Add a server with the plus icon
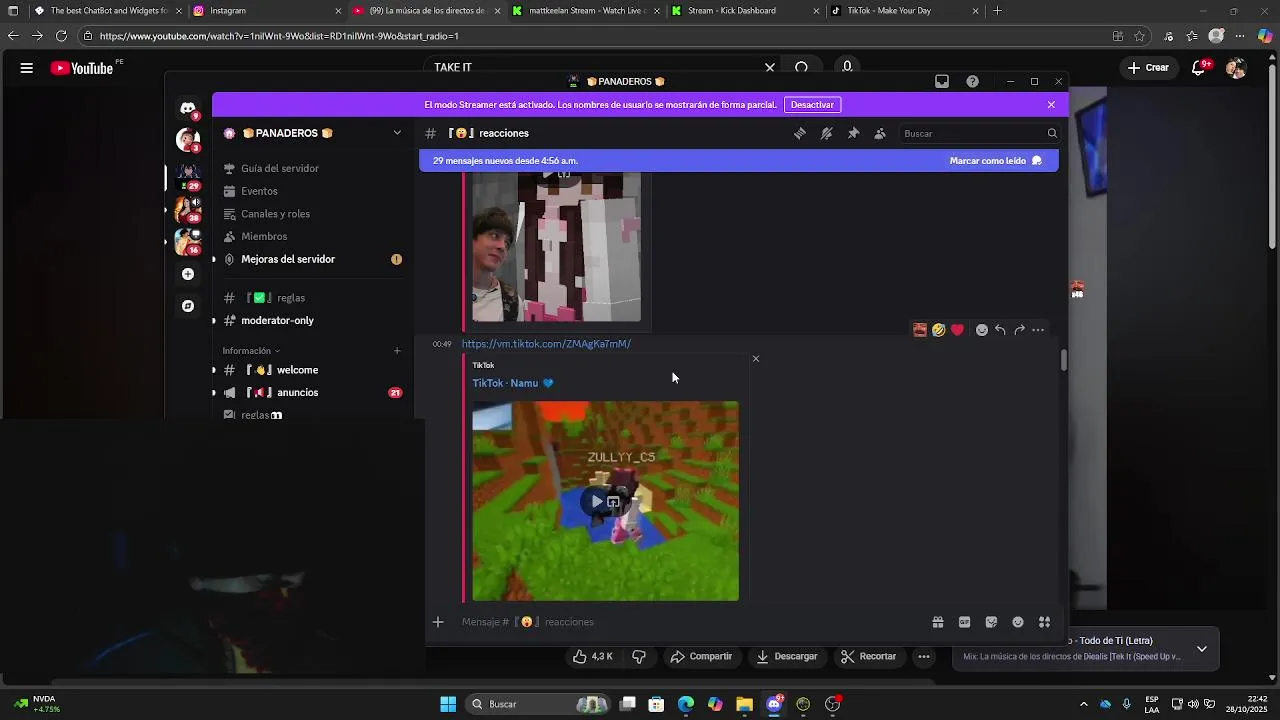 (188, 274)
